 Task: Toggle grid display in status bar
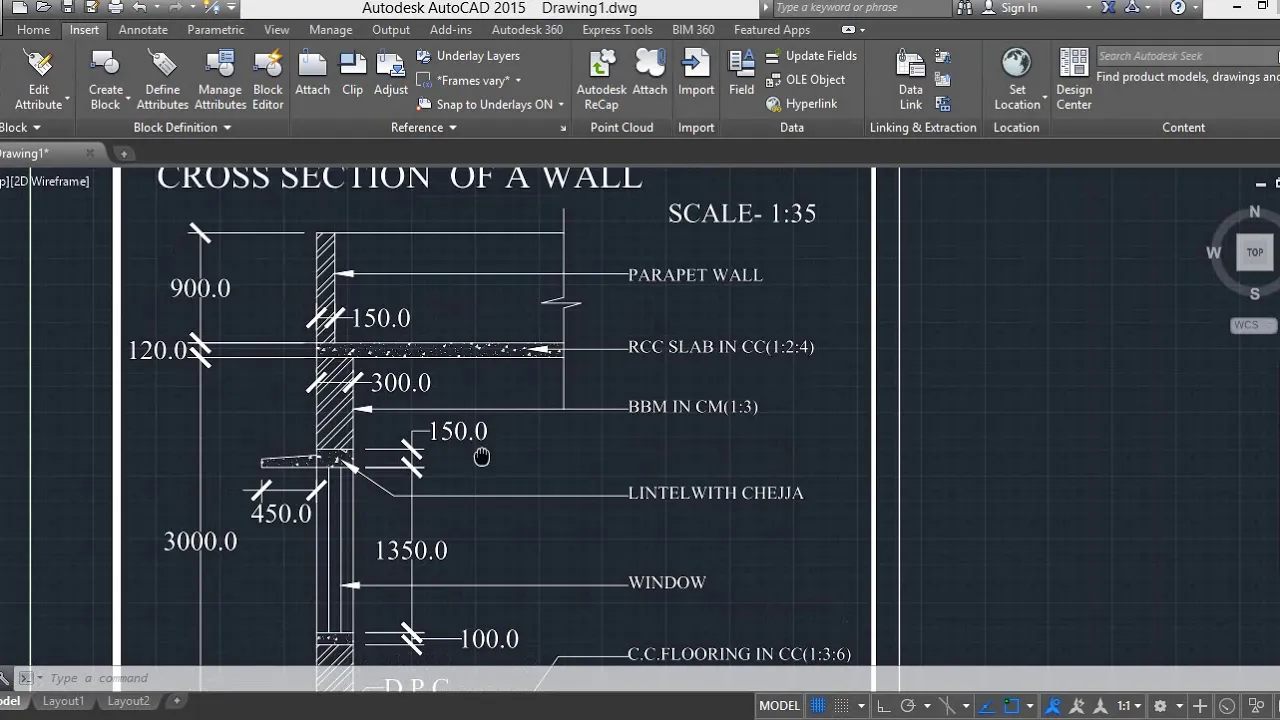pos(818,706)
